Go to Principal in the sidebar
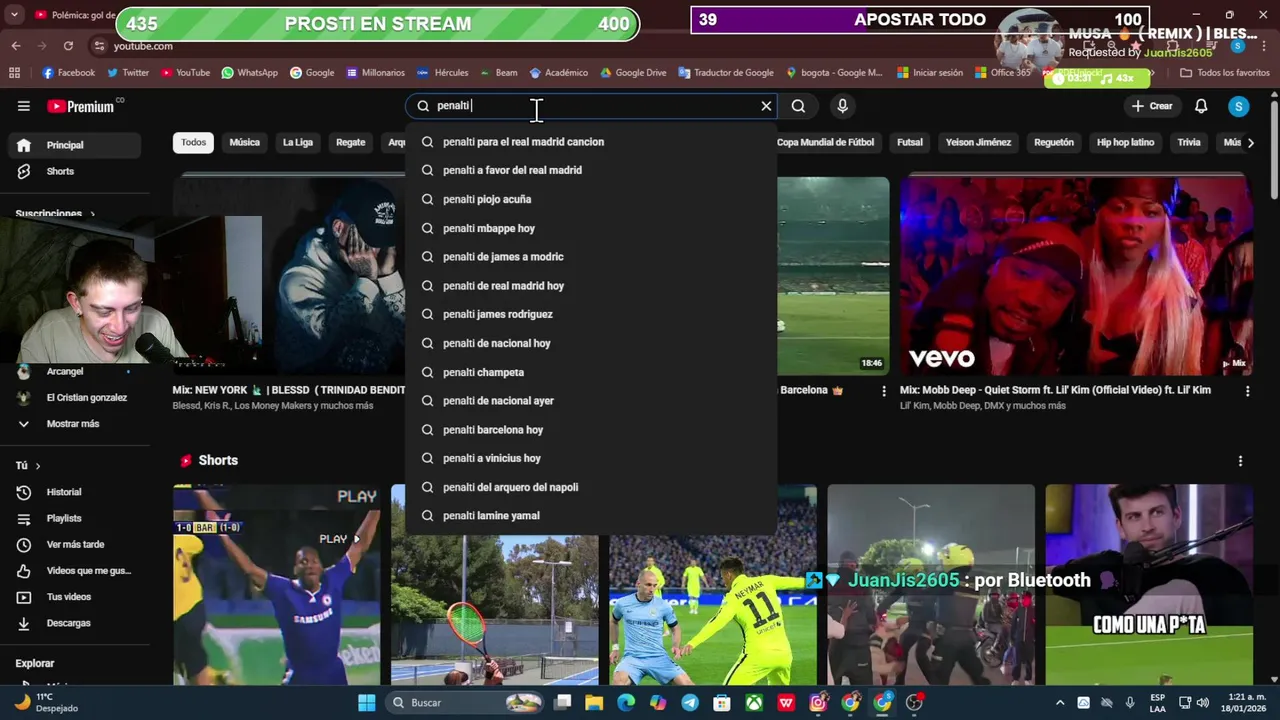Screen dimensions: 1280x720 pyautogui.click(x=75, y=145)
